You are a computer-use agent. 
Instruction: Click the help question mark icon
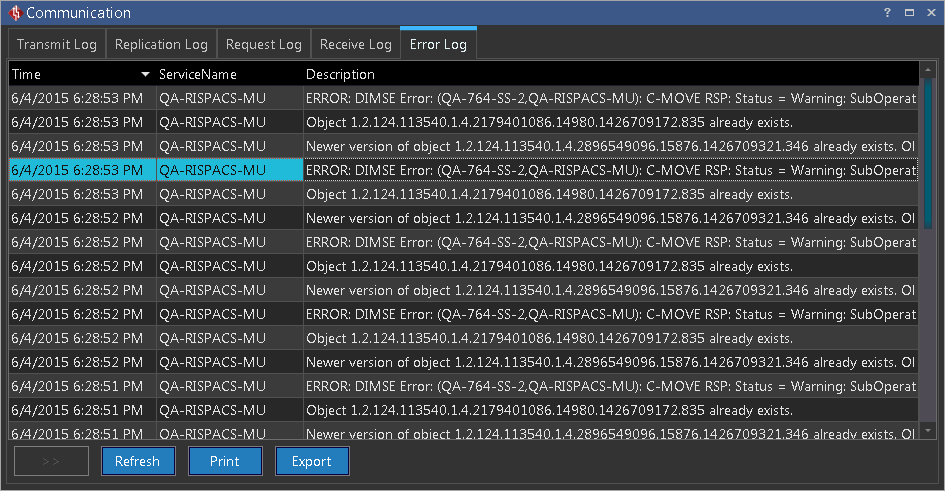886,13
